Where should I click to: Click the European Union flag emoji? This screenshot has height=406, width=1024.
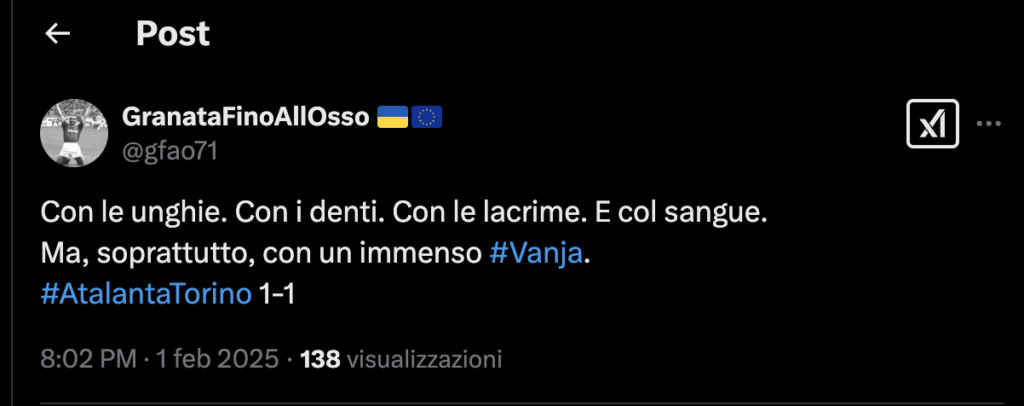click(x=428, y=118)
